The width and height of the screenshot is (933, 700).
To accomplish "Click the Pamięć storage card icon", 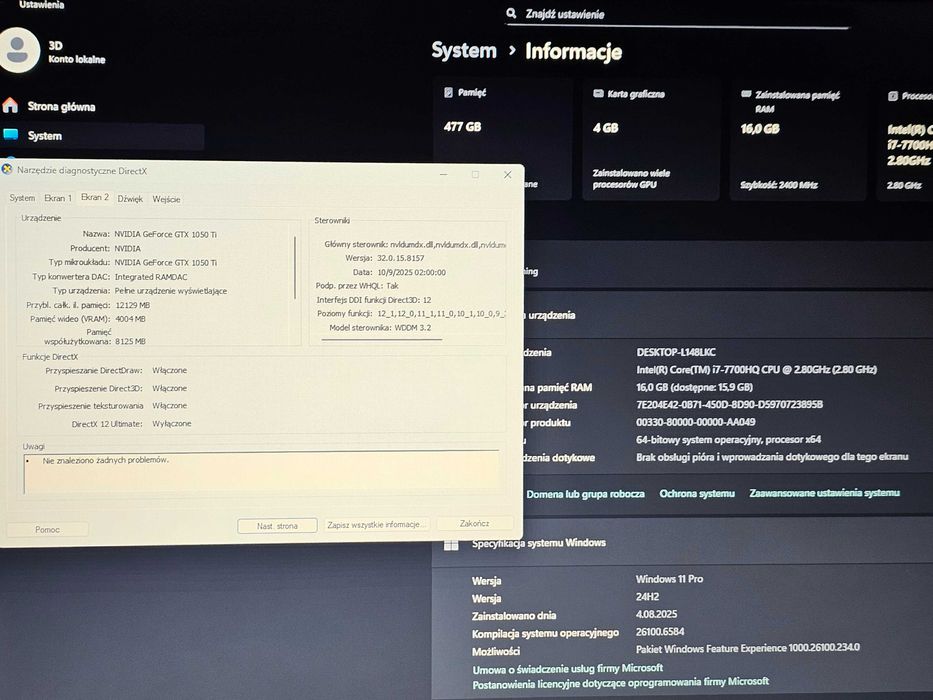I will click(448, 92).
